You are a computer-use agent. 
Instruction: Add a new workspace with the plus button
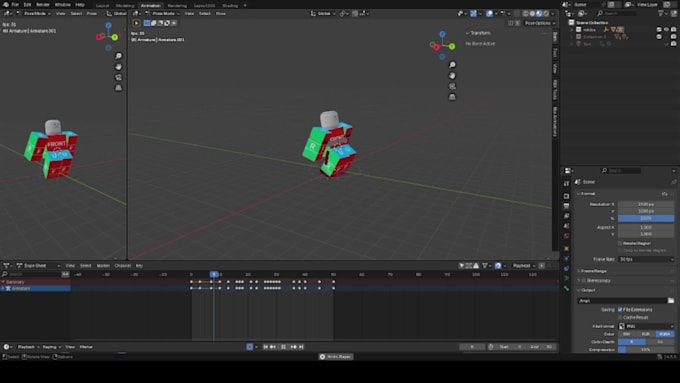click(245, 6)
